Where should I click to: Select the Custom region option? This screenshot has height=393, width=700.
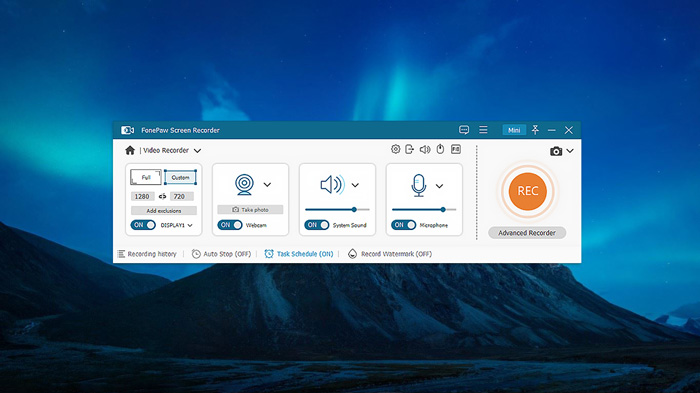click(x=180, y=177)
